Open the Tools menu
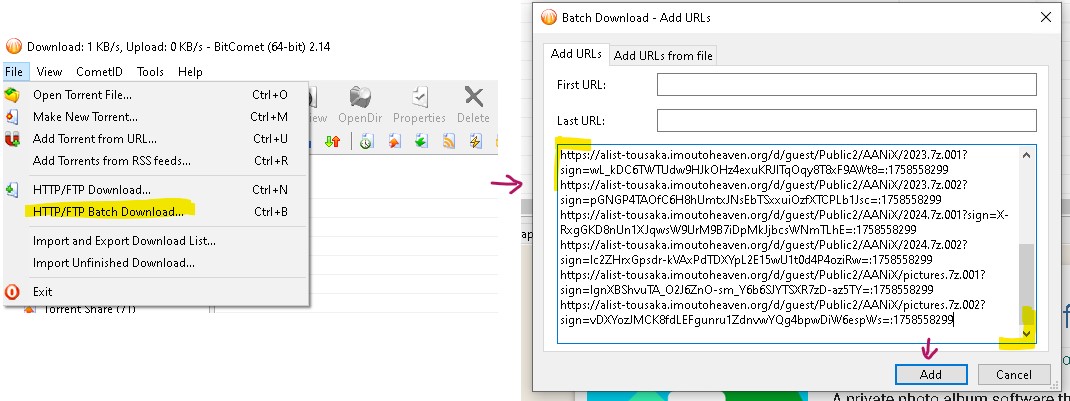 click(x=150, y=72)
